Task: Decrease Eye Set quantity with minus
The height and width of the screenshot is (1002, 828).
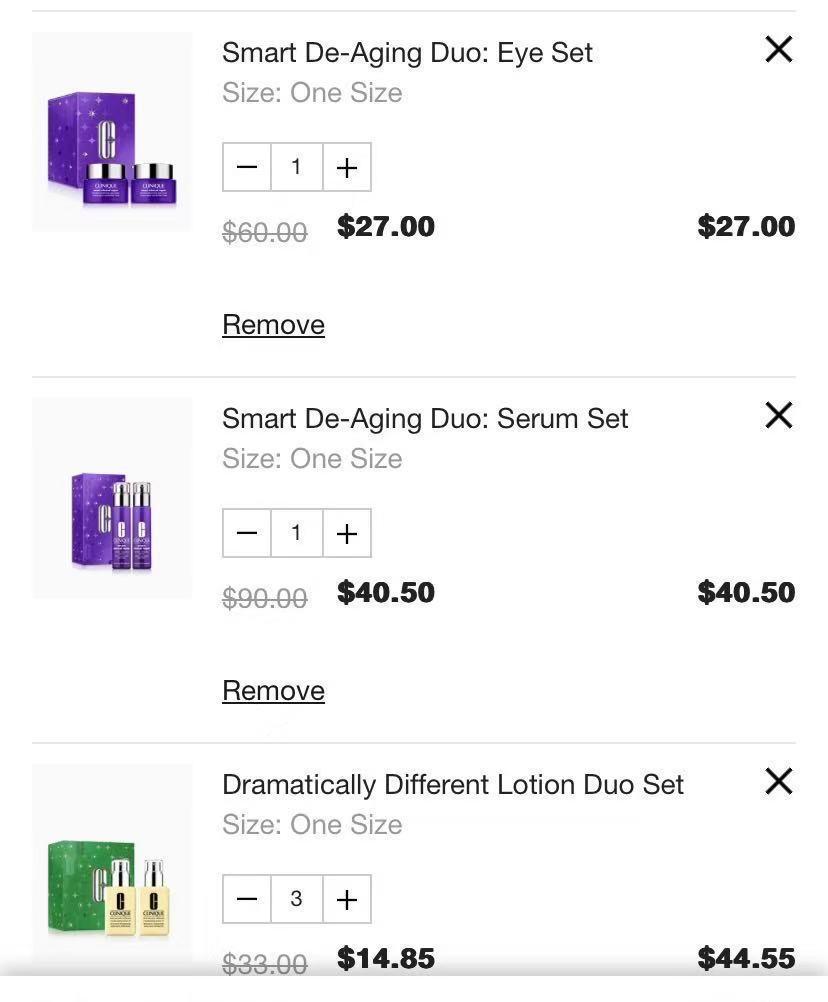Action: coord(247,167)
